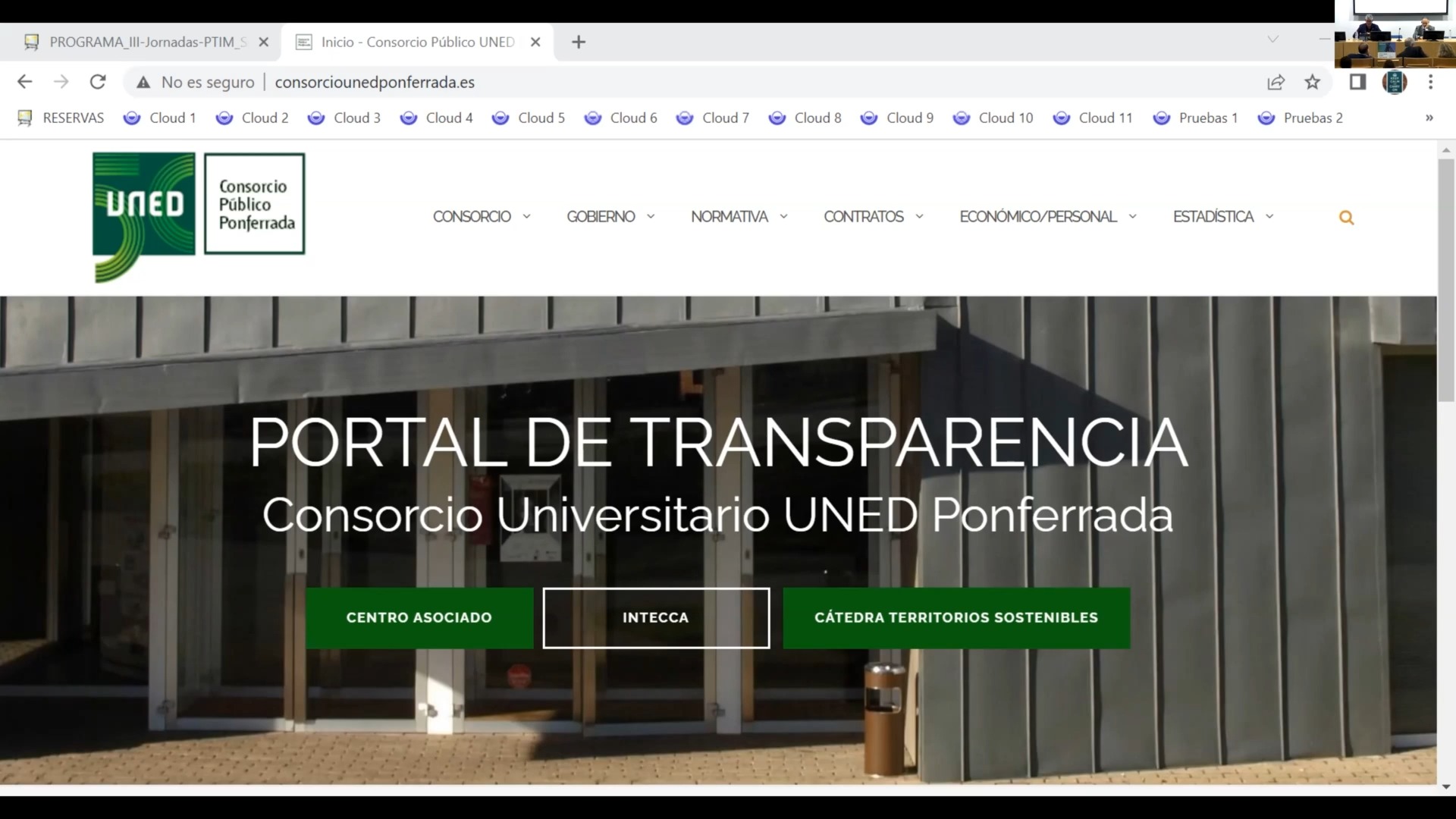This screenshot has width=1456, height=819.
Task: Click the UNED Consorcio Público Ponferrada logo
Action: click(x=199, y=216)
